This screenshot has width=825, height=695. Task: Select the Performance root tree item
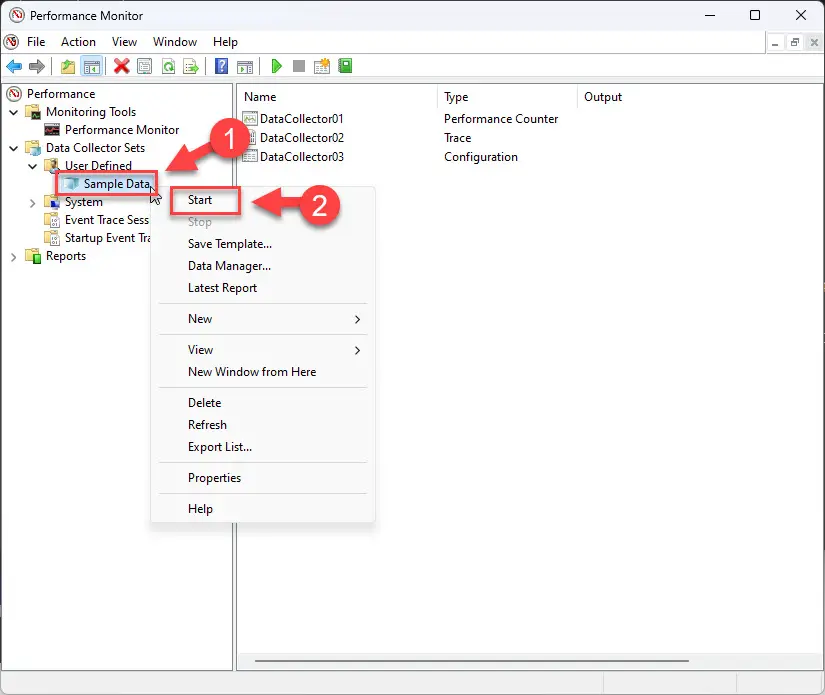coord(61,94)
